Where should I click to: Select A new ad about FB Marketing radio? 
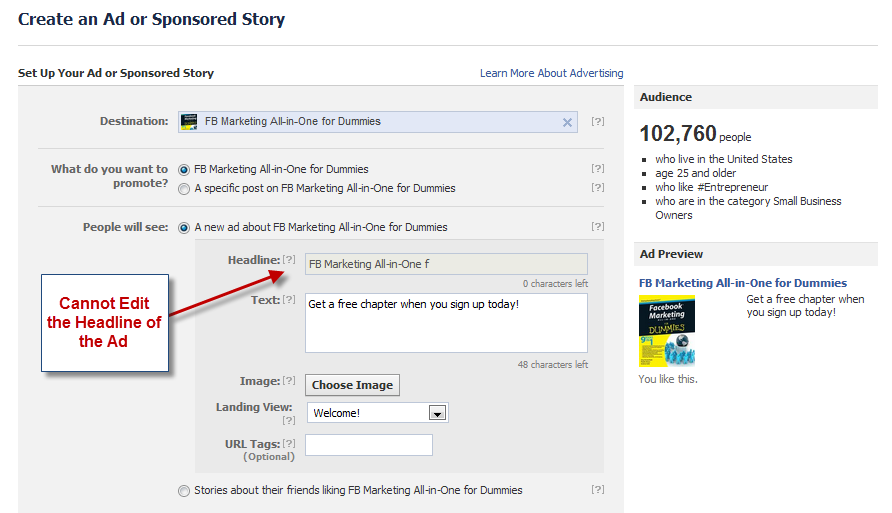coord(184,228)
